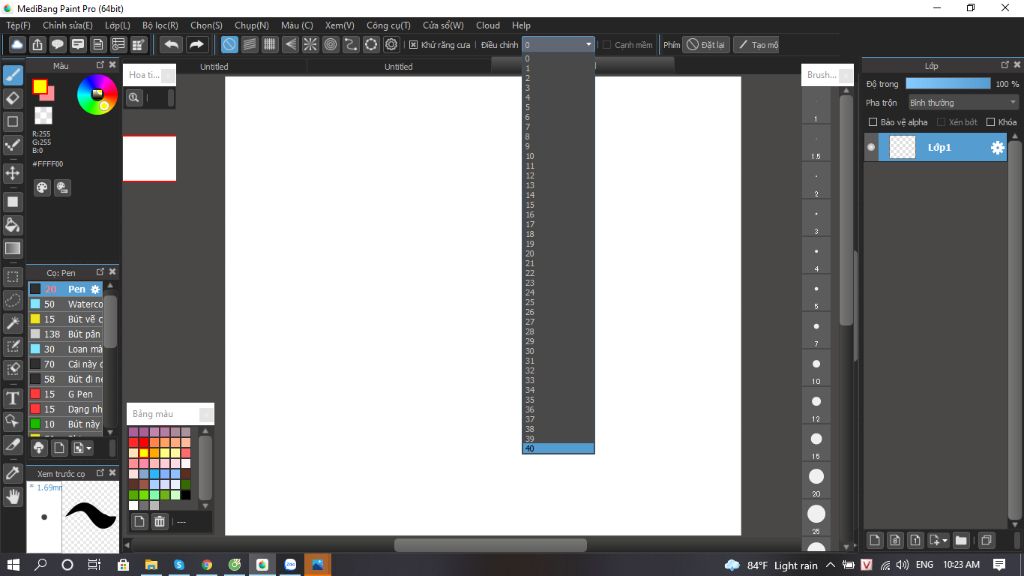The height and width of the screenshot is (576, 1024).
Task: Open snap settings gear
Action: (391, 44)
